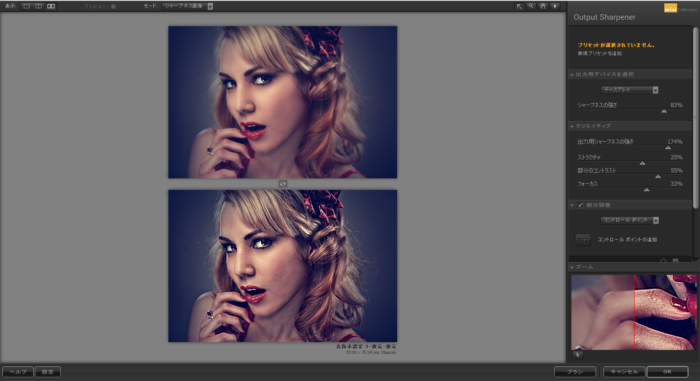Switch to split preview view
The width and height of the screenshot is (700, 381).
pyautogui.click(x=39, y=6)
